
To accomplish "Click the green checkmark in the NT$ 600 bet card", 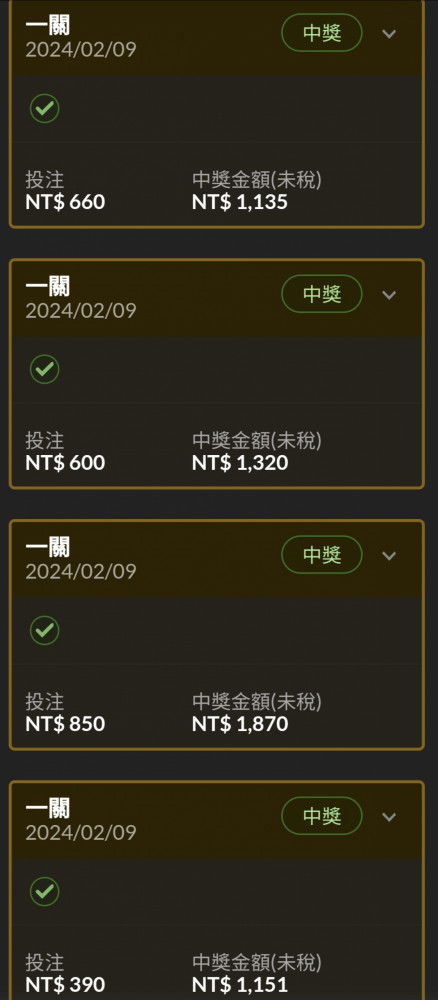I will click(x=45, y=369).
